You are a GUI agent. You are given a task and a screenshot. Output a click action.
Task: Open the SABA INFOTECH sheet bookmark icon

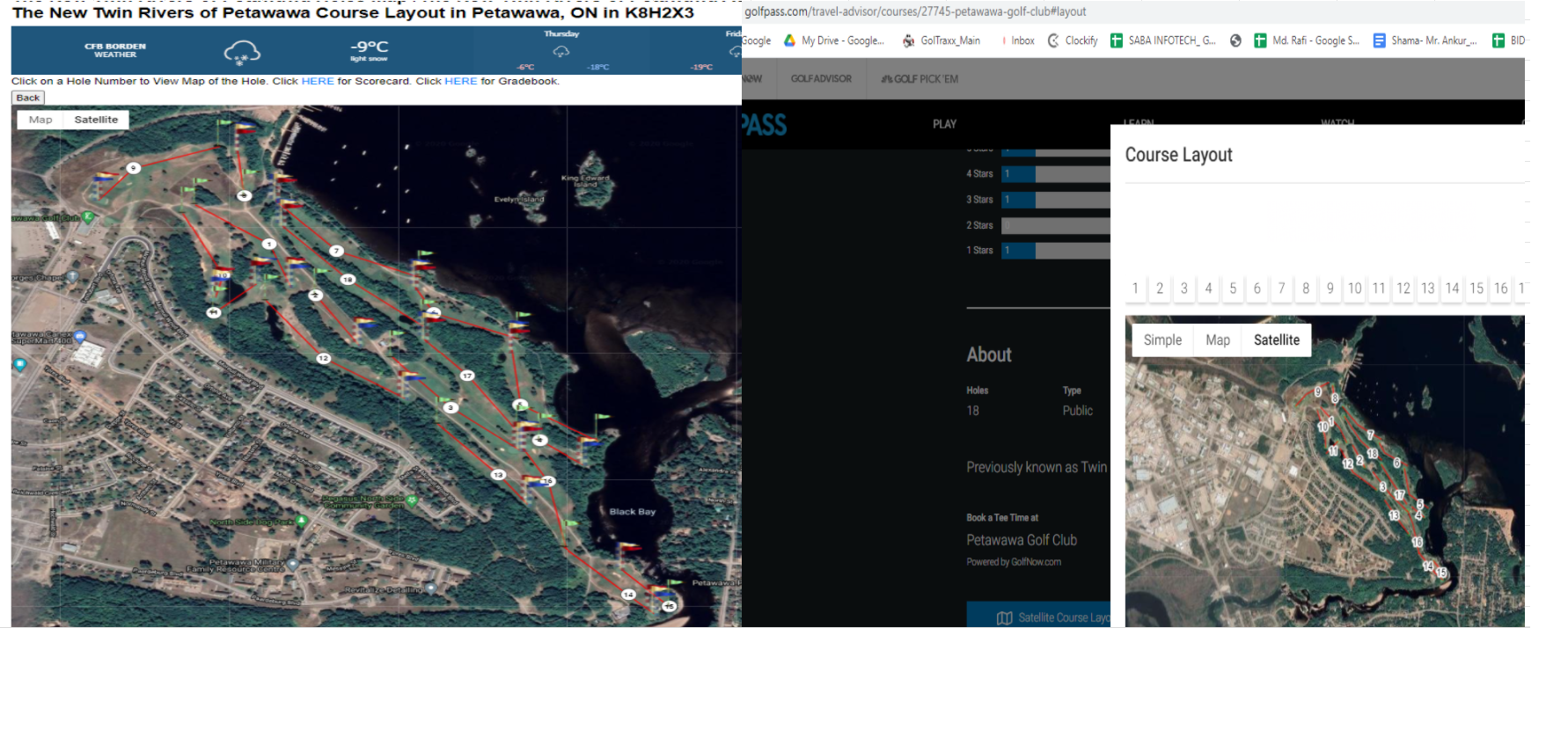tap(1117, 40)
